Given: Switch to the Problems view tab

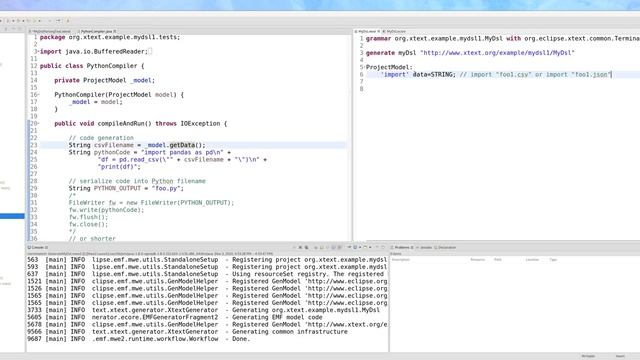Looking at the screenshot, I should coord(403,247).
